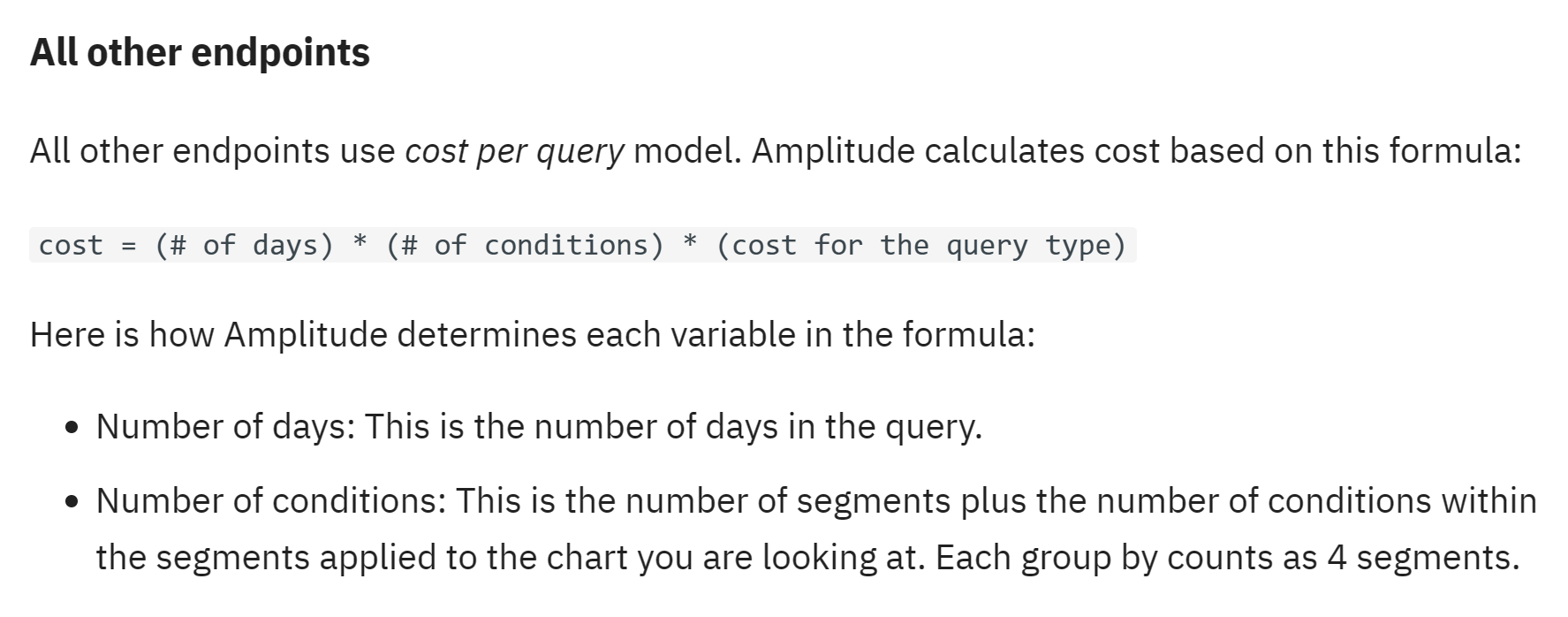The image size is (1568, 617).
Task: Click the bullet dot before 'Number of conditions'
Action: coord(72,503)
